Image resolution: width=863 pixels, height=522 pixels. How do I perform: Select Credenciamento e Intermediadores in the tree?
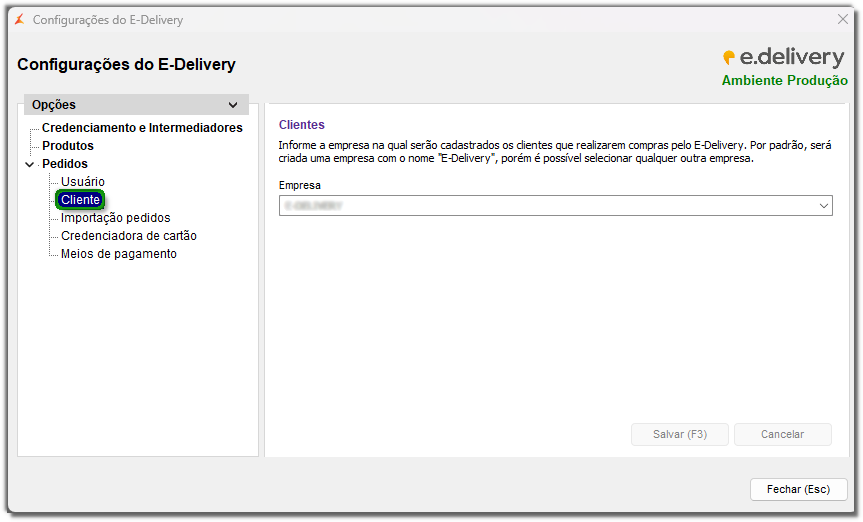pyautogui.click(x=142, y=128)
